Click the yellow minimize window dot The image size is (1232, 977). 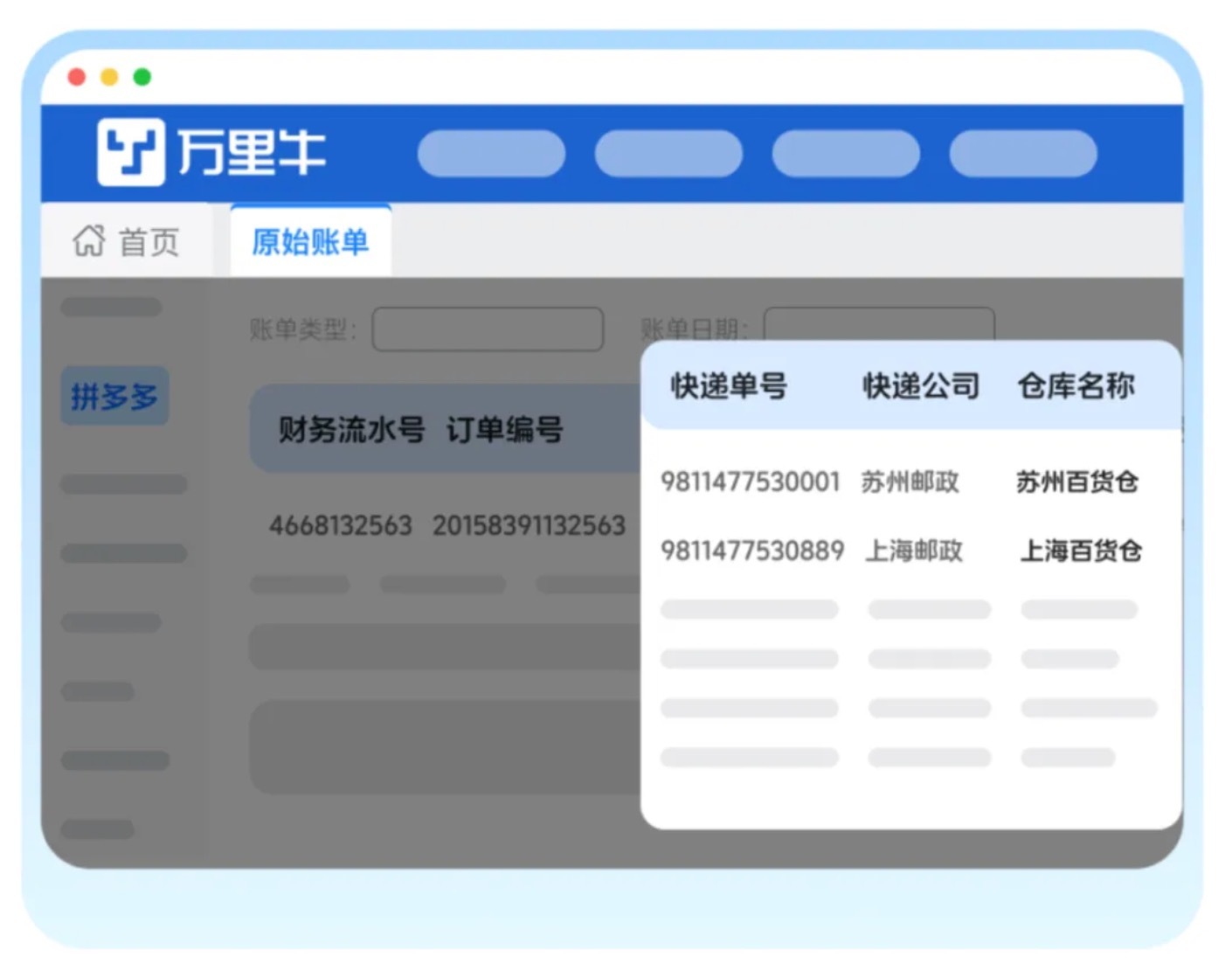(x=109, y=77)
